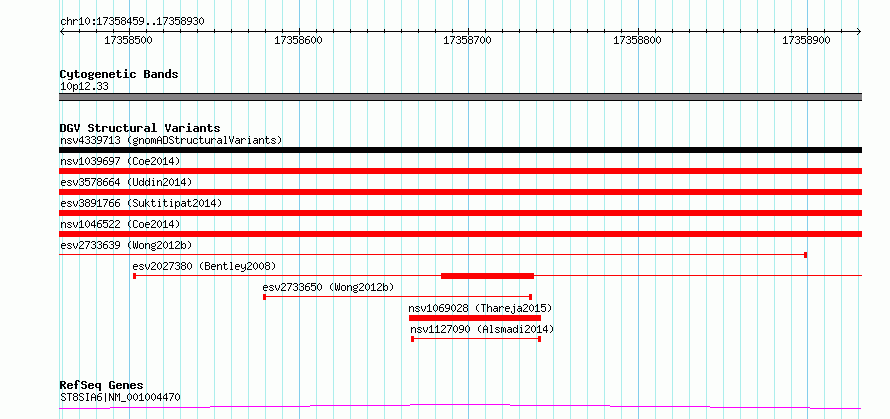Image resolution: width=890 pixels, height=419 pixels.
Task: Click ruler position 17358800
Action: pos(637,40)
